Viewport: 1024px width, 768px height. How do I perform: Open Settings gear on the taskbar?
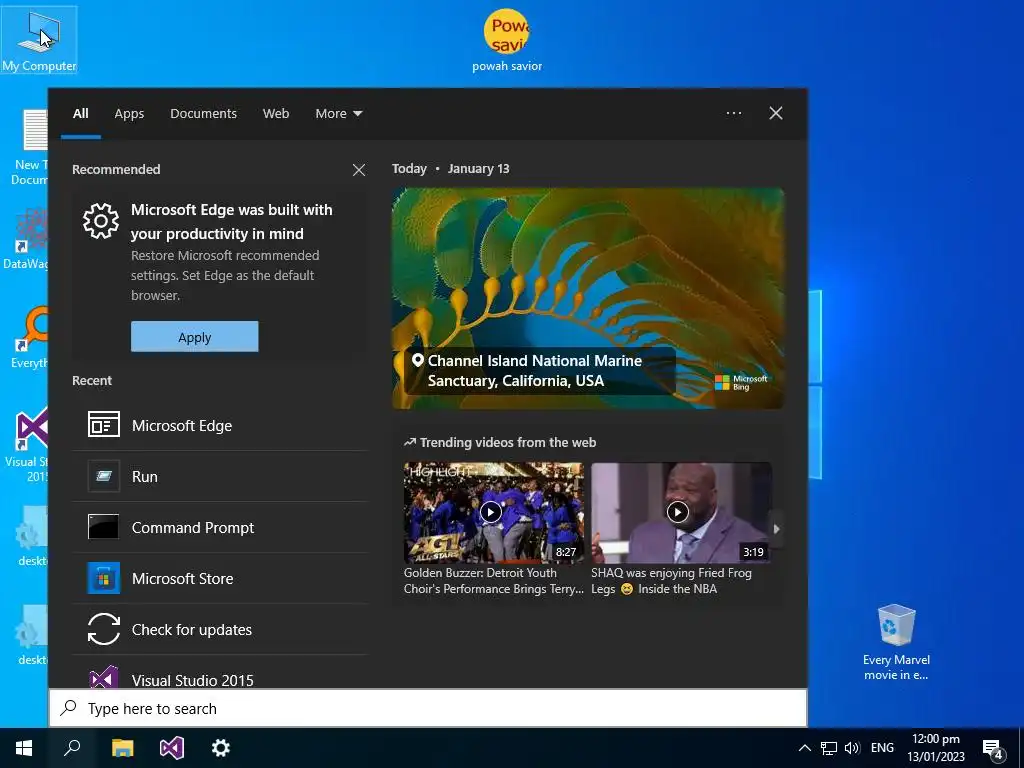(221, 748)
